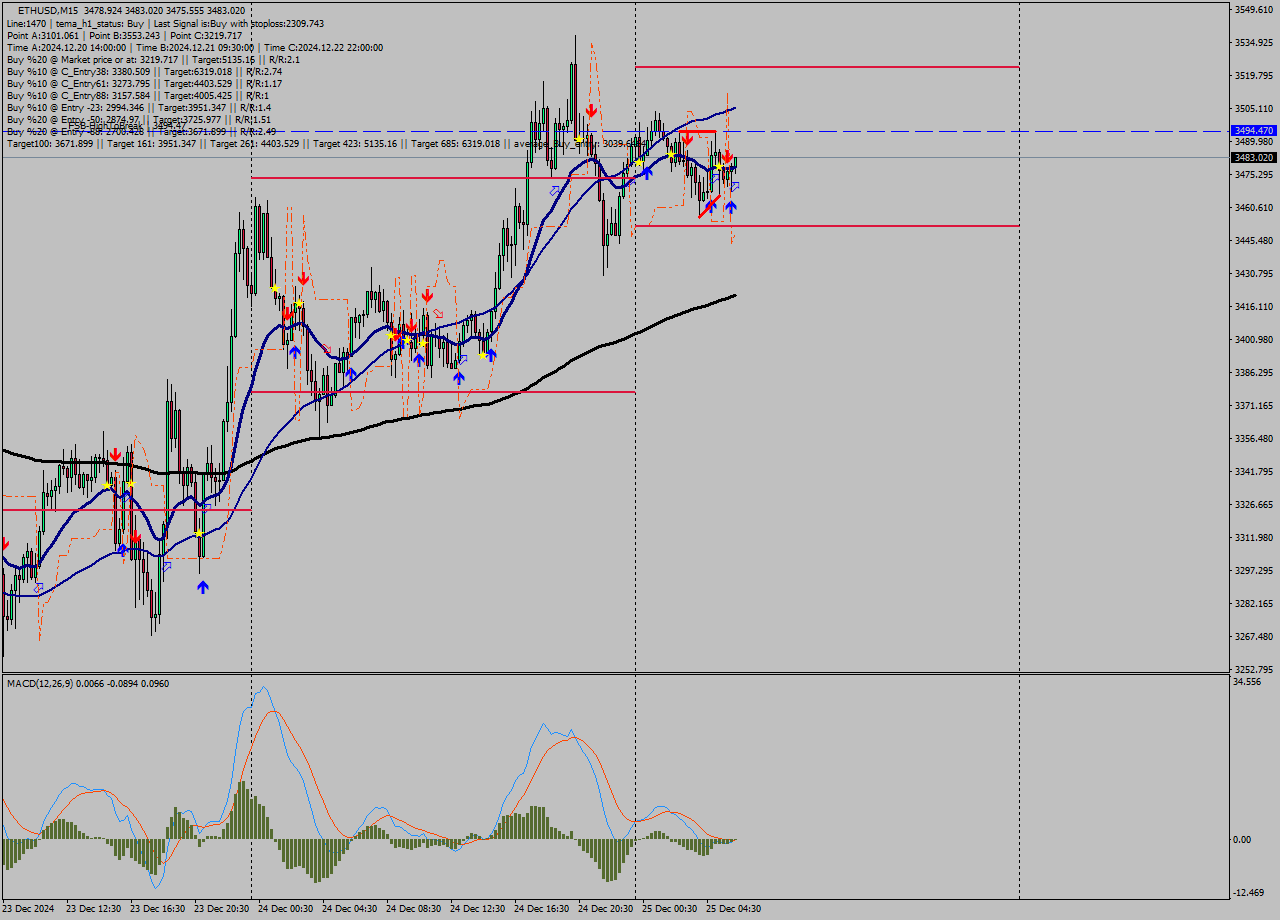Screen dimensions: 1280x920
Task: Click the 3371.165 price scale value
Action: point(1254,405)
